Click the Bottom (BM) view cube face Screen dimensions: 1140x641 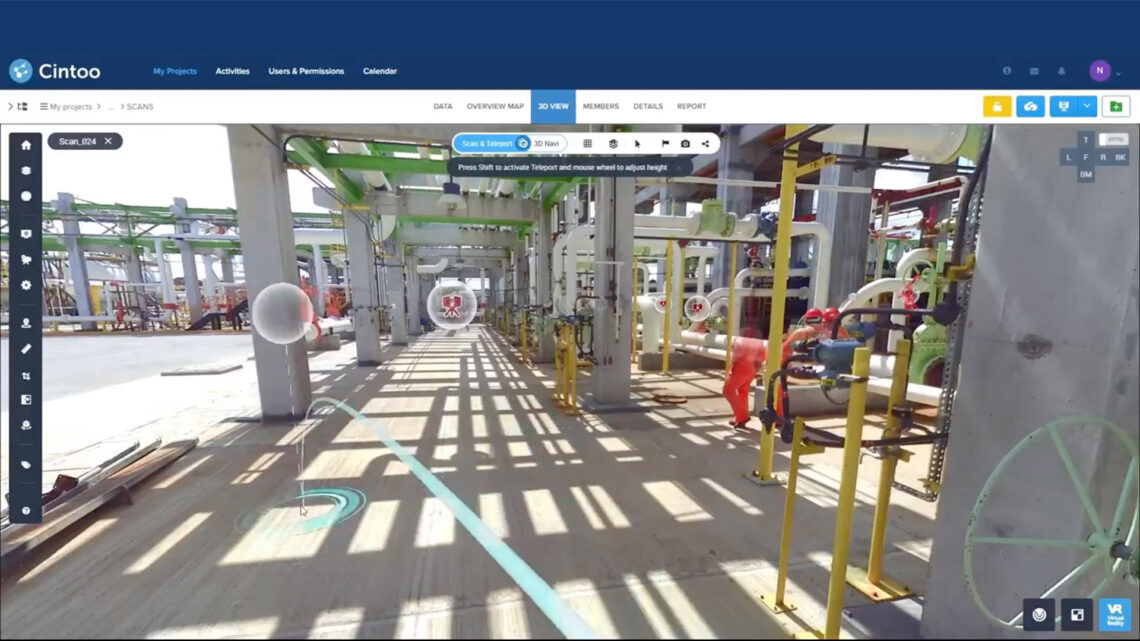[x=1085, y=174]
